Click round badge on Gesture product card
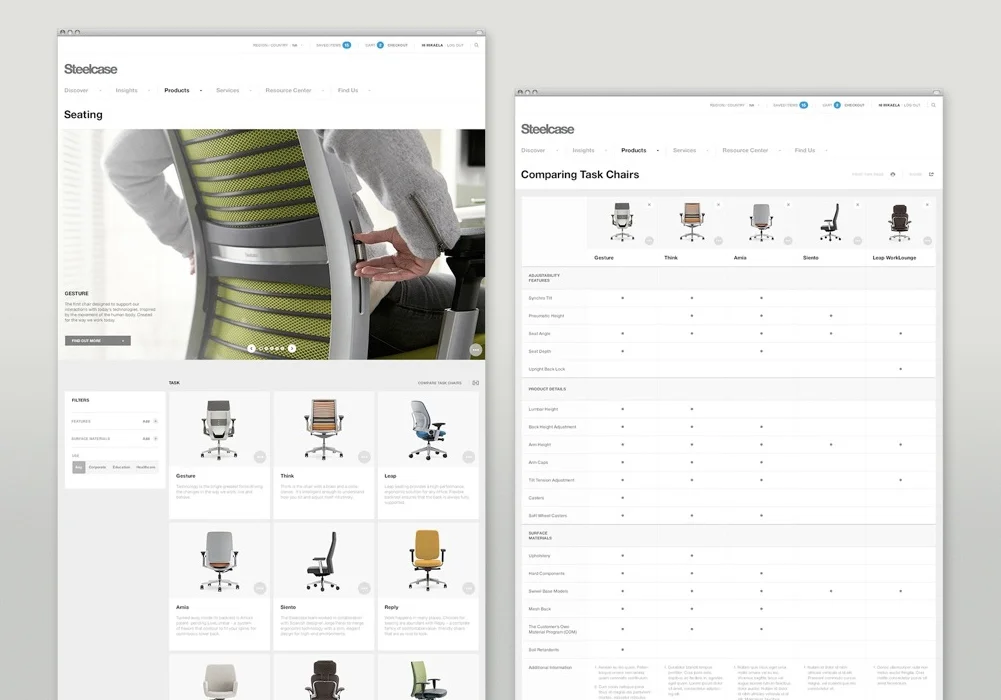 tap(260, 457)
